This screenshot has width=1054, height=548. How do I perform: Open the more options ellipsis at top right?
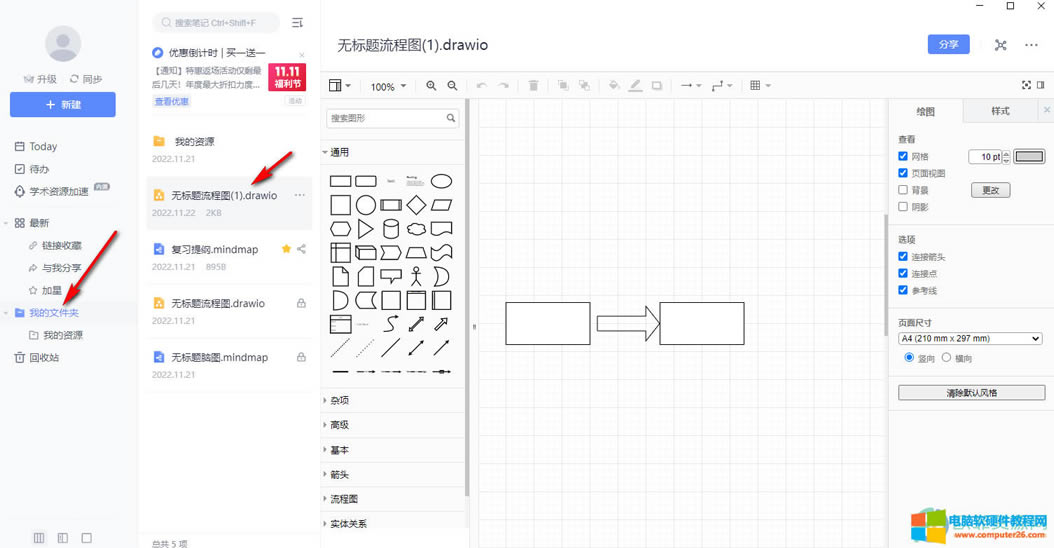point(1031,45)
